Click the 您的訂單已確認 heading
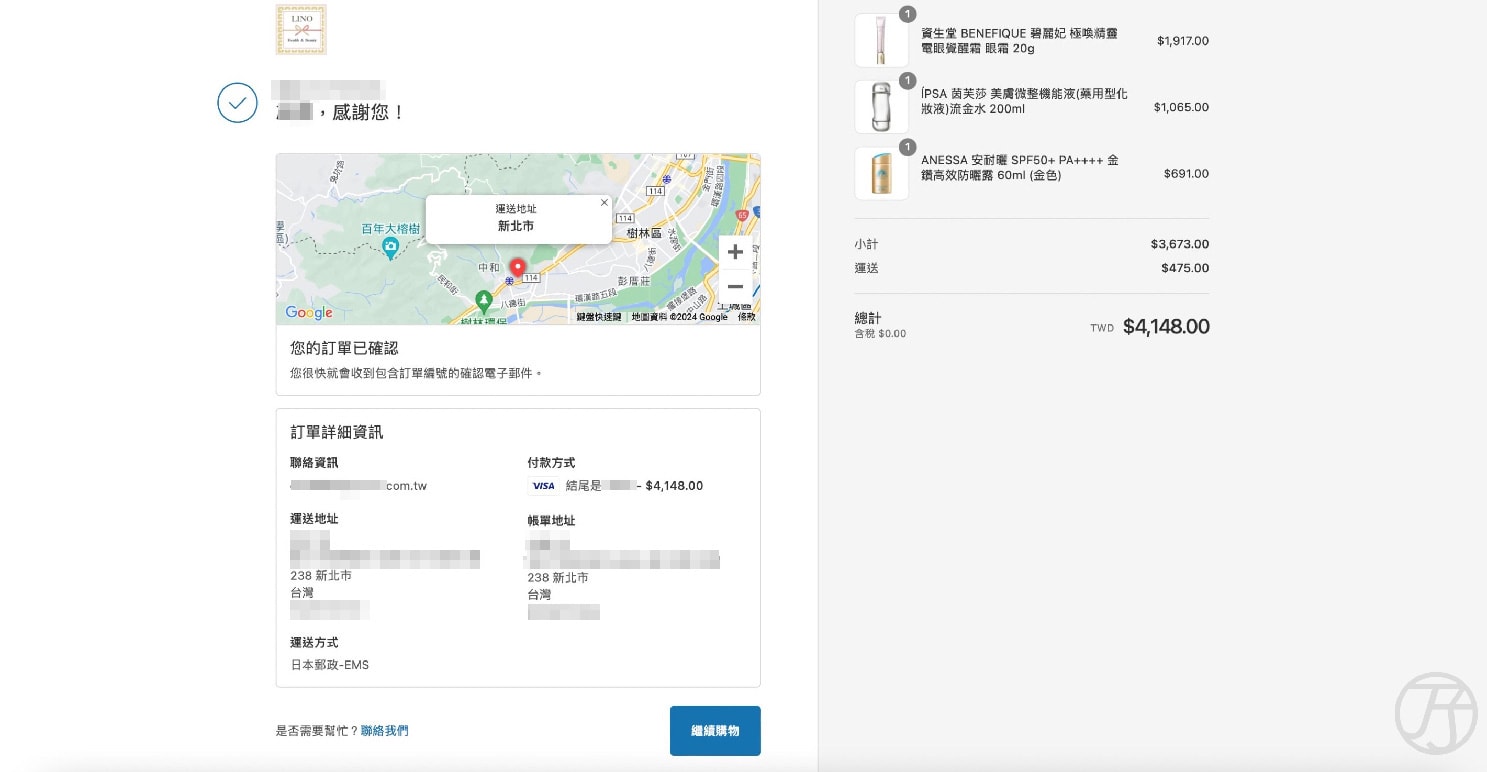This screenshot has height=772, width=1487. pos(344,348)
